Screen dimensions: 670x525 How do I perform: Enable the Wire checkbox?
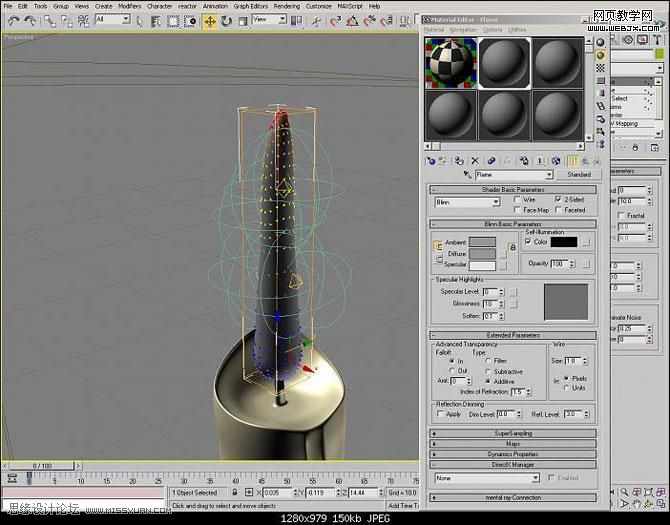(517, 199)
